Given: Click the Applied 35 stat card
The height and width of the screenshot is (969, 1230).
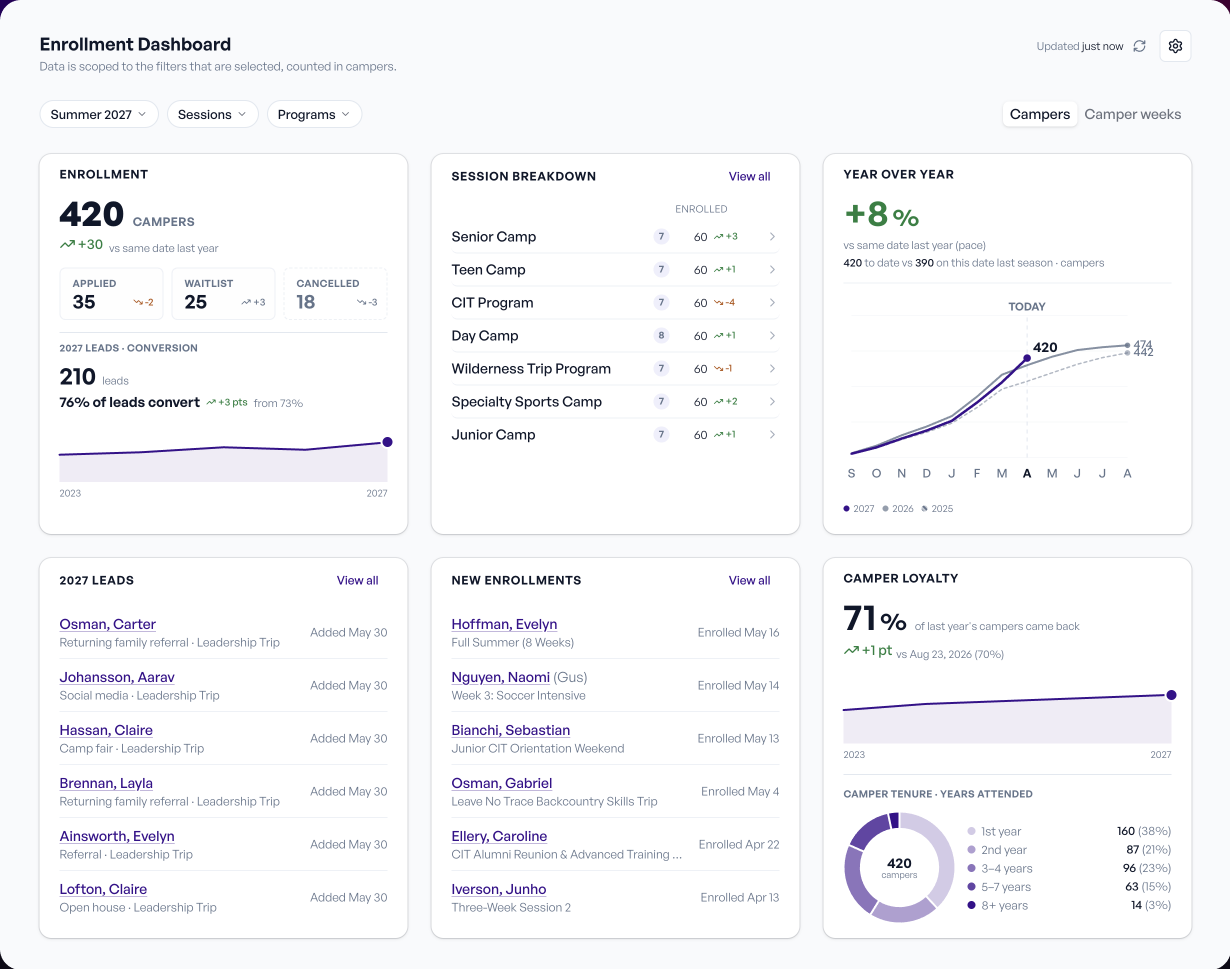Looking at the screenshot, I should (x=111, y=294).
